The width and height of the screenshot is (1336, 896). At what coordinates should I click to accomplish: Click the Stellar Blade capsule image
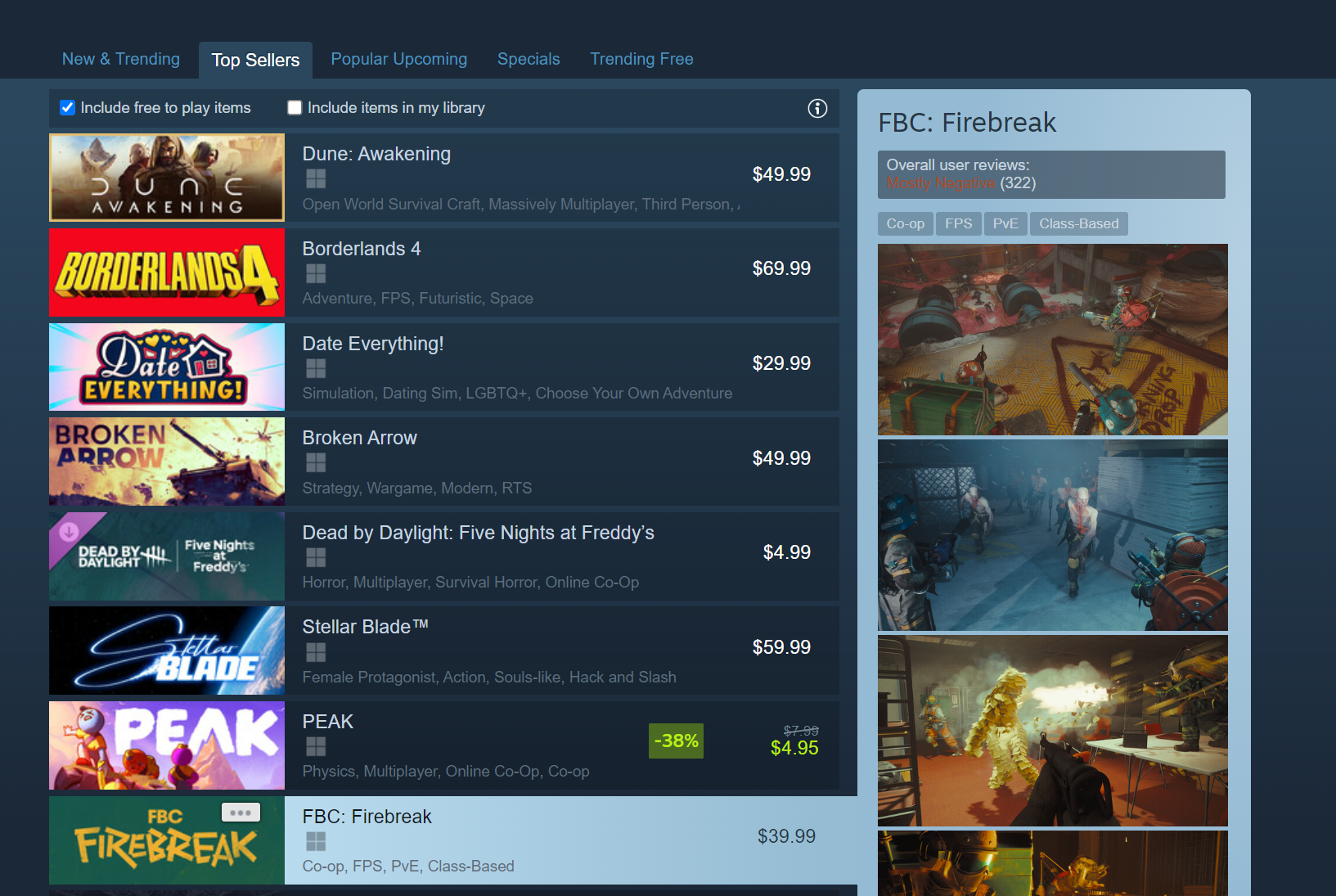click(167, 651)
